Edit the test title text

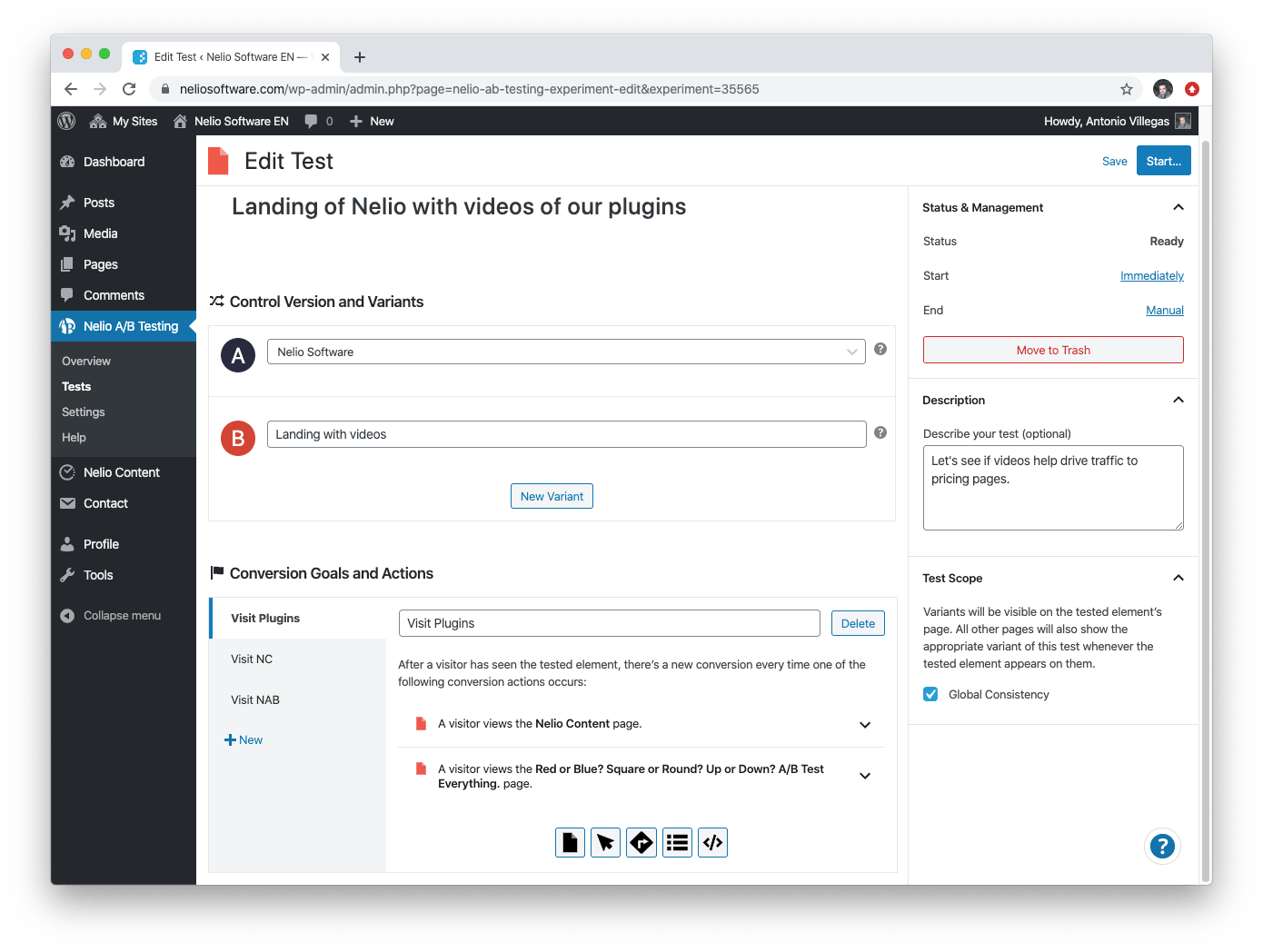pyautogui.click(x=459, y=206)
